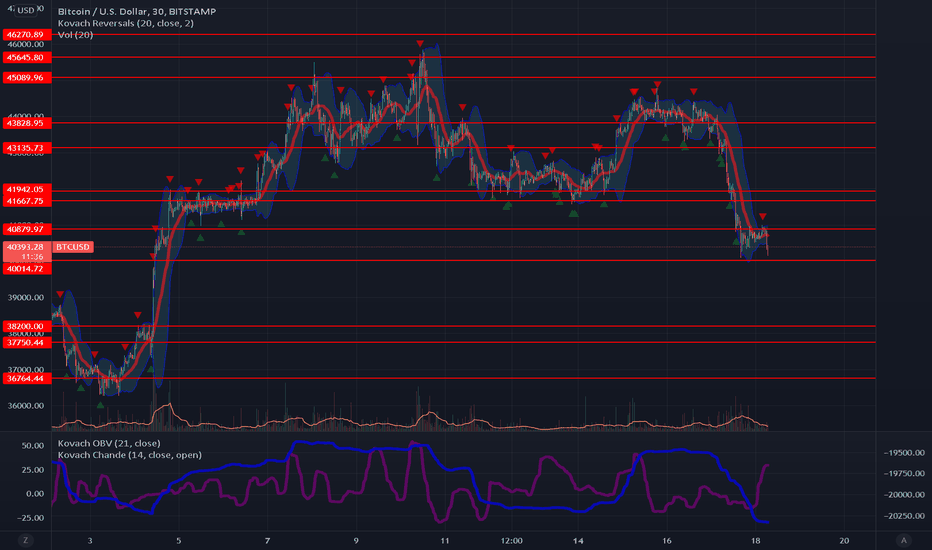Click the 39000.00 price axis tick
This screenshot has width=932, height=550.
(x=26, y=297)
